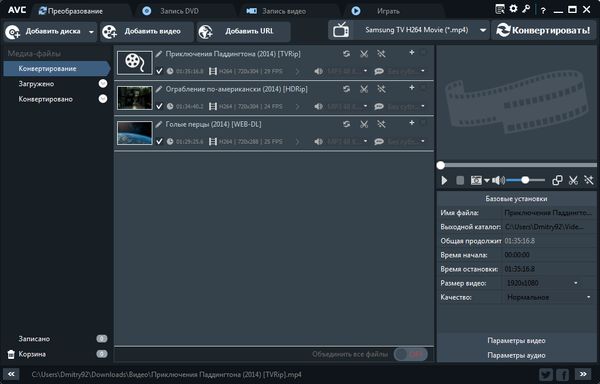Click the Facebook icon in status bar
Image resolution: width=600 pixels, height=384 pixels.
(562, 374)
